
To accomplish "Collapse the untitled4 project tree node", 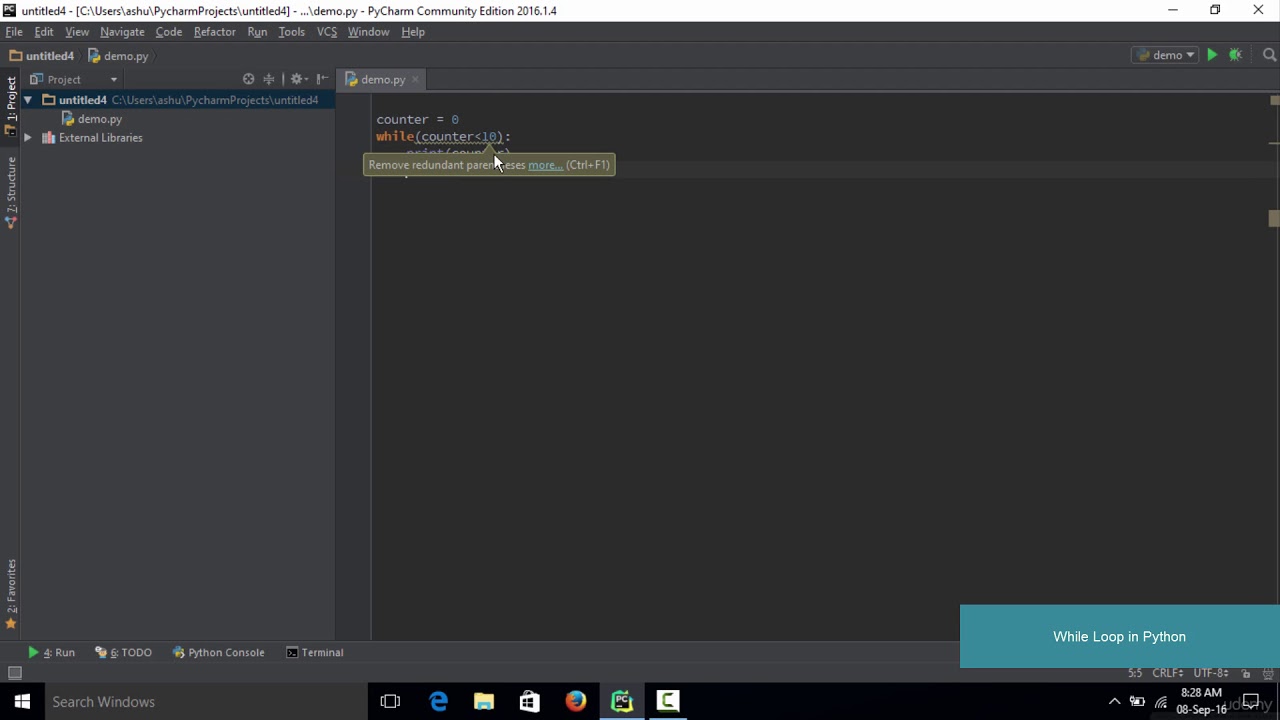I will [x=28, y=100].
